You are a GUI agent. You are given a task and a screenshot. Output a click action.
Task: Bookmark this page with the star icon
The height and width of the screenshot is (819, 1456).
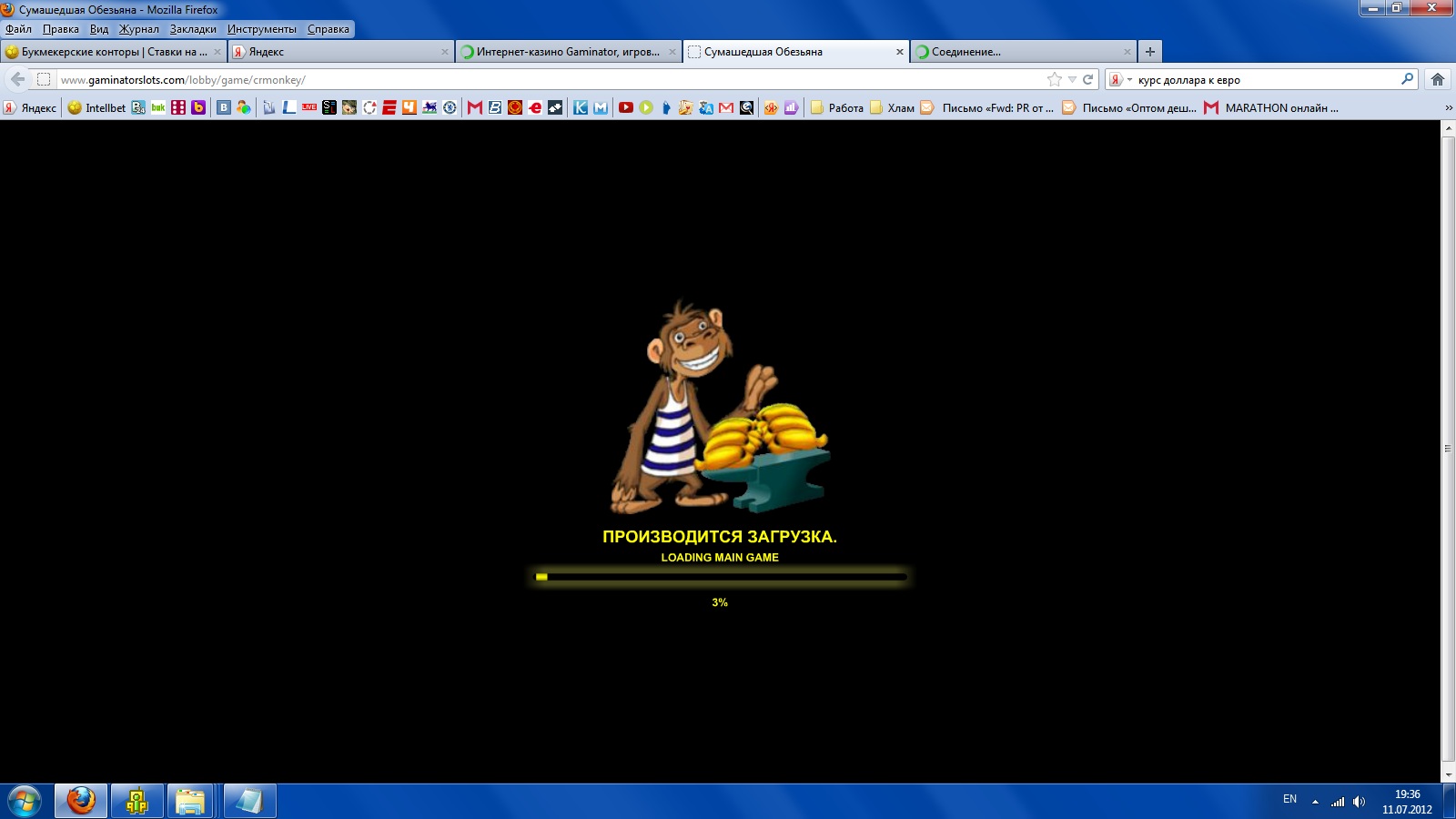[1055, 79]
